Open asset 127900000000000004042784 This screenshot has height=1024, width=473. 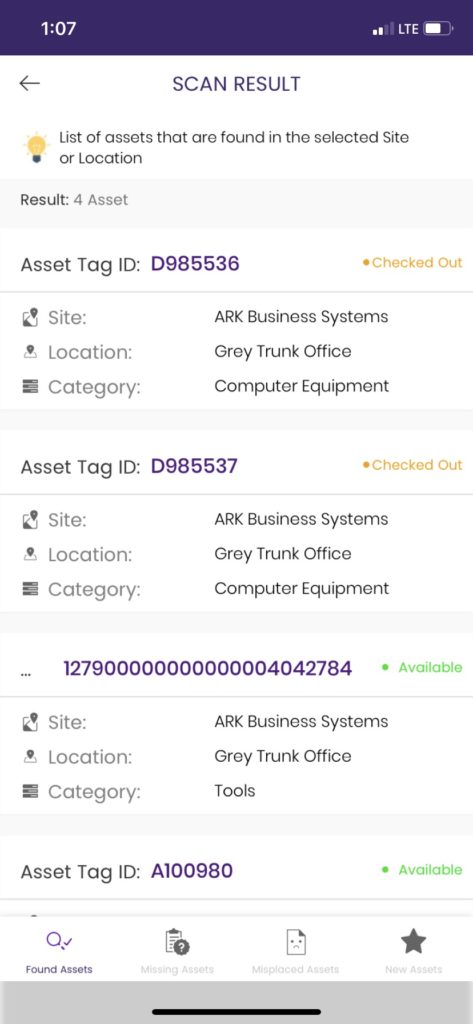pyautogui.click(x=208, y=668)
